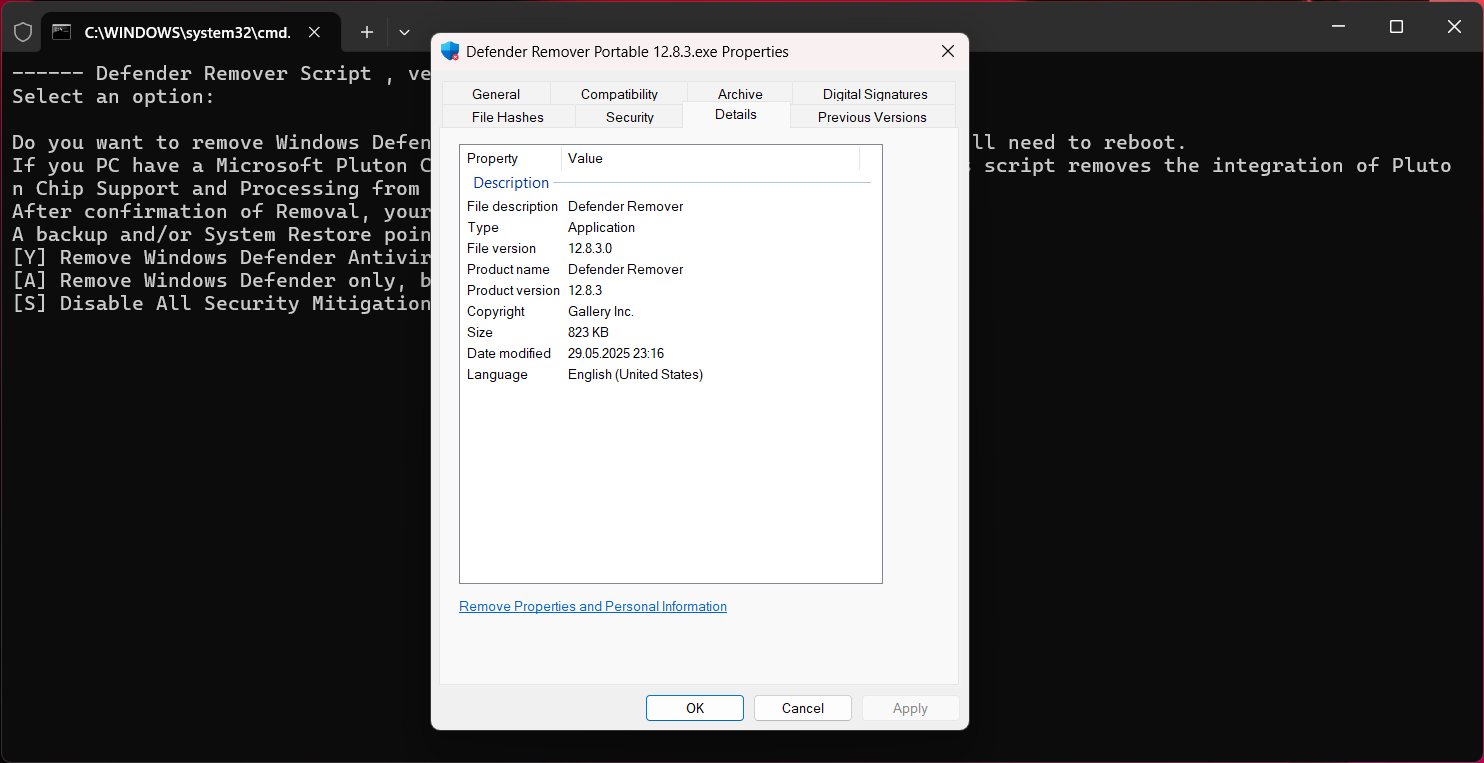Click the cmd.exe tab icon in terminal
Screen dimensions: 1484x763
(62, 32)
